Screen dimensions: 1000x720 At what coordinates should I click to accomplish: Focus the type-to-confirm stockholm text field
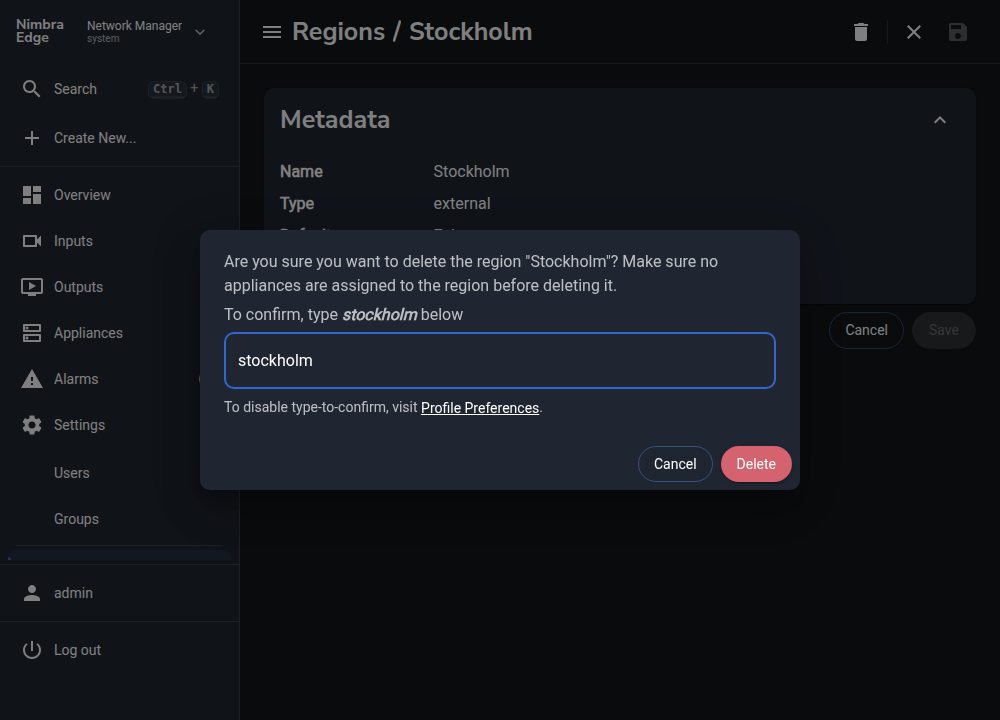[499, 360]
